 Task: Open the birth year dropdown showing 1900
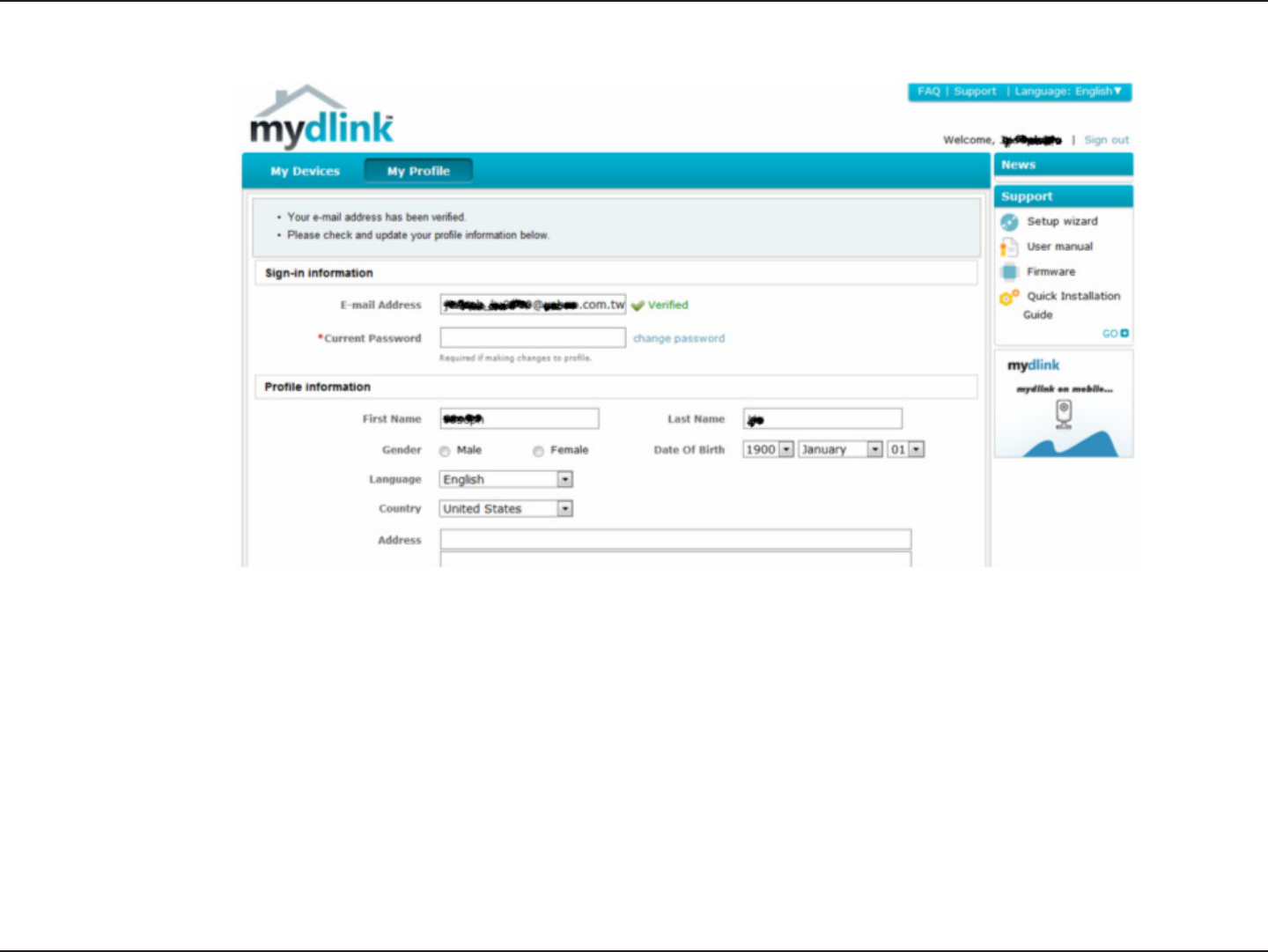point(768,449)
